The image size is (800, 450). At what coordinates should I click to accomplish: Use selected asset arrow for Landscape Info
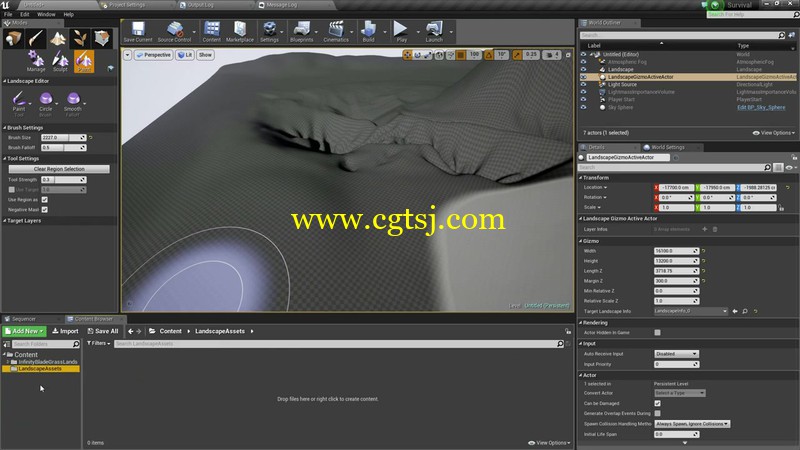[x=735, y=311]
